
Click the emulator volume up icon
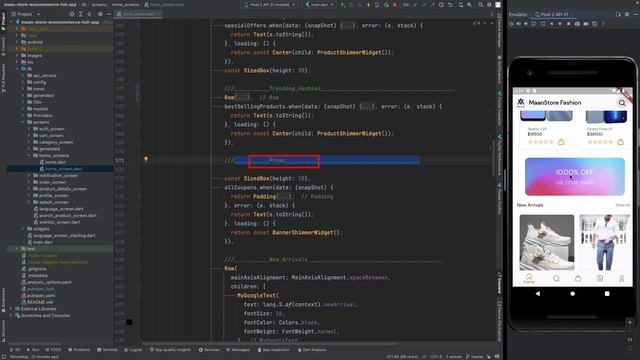click(519, 24)
